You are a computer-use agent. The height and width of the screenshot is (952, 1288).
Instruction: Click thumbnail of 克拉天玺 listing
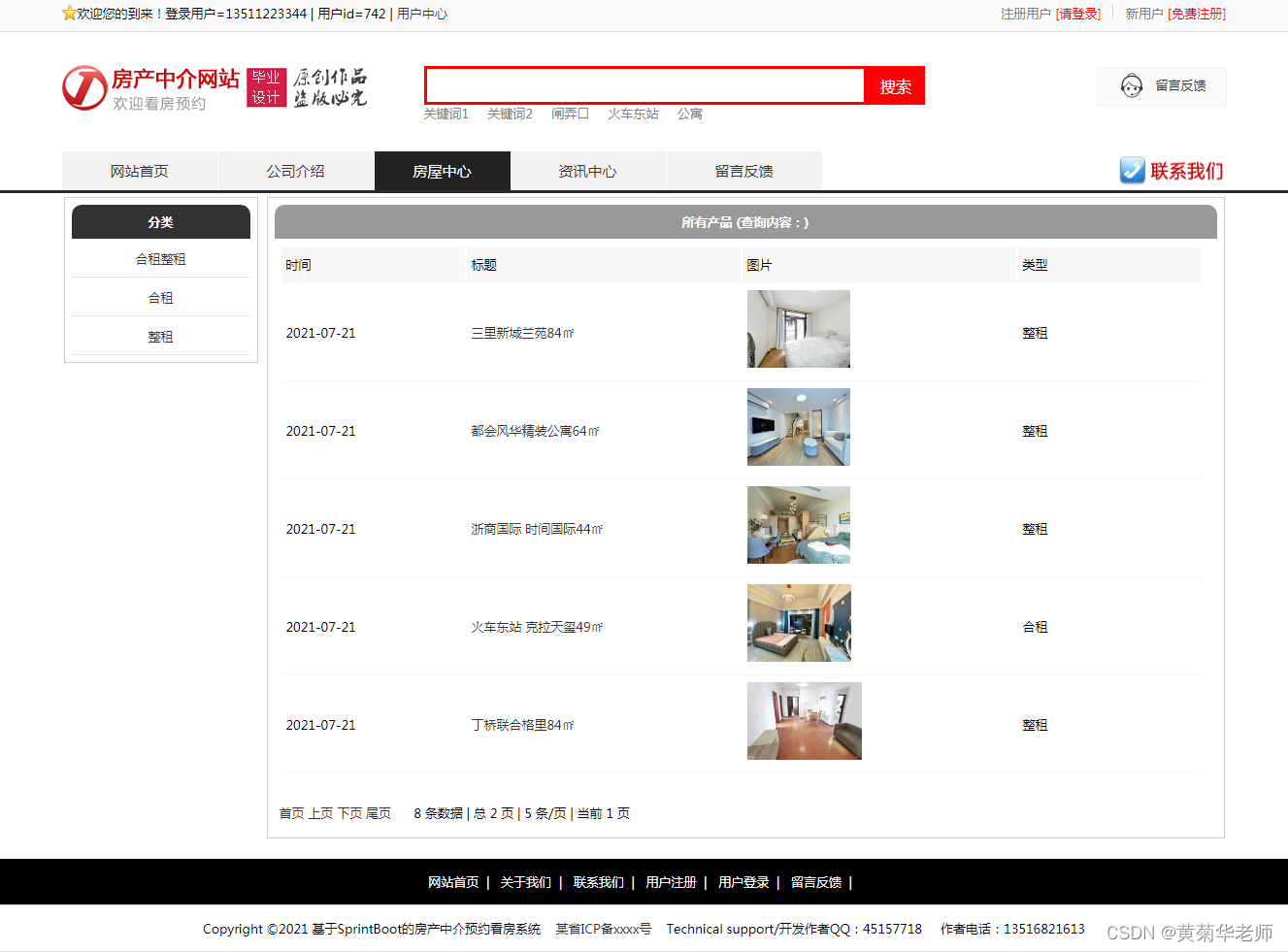[799, 623]
